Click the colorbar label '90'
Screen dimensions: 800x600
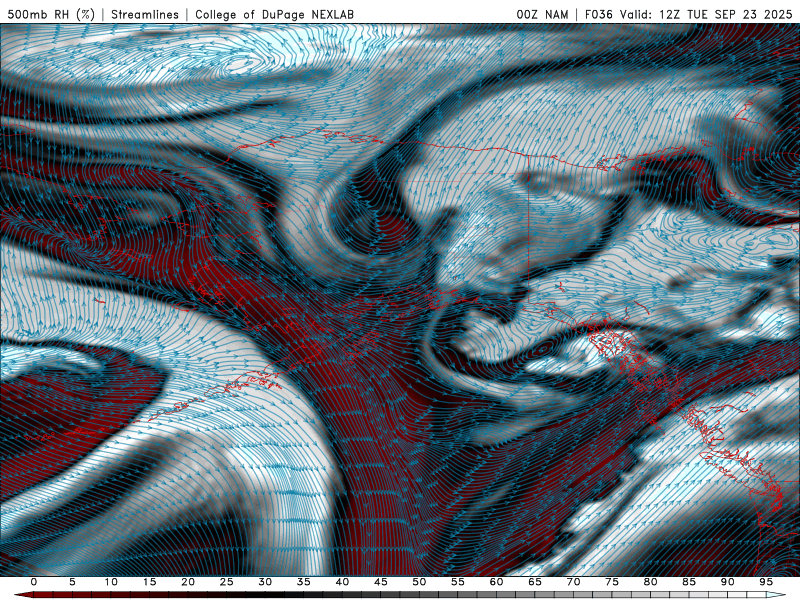[x=728, y=582]
